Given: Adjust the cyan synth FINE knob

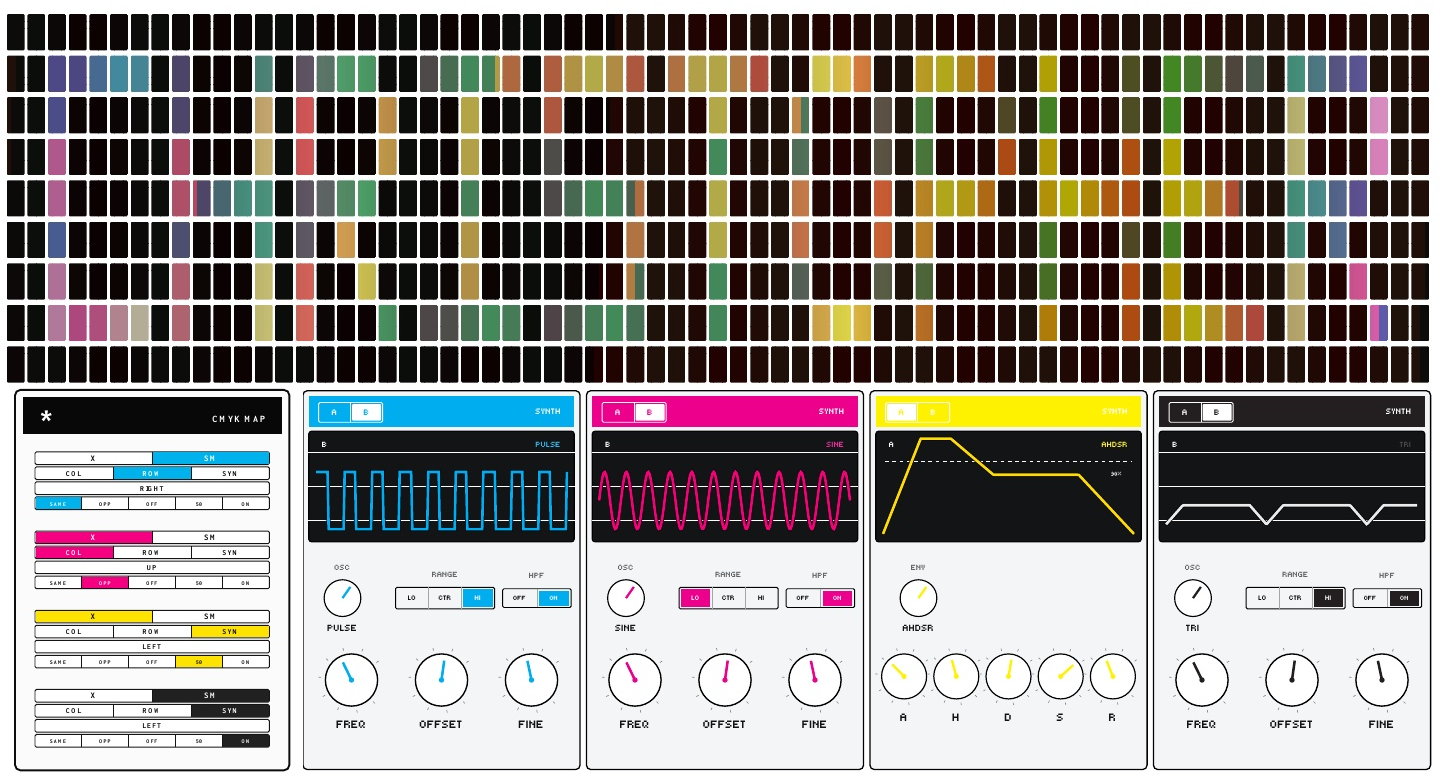Looking at the screenshot, I should click(531, 680).
